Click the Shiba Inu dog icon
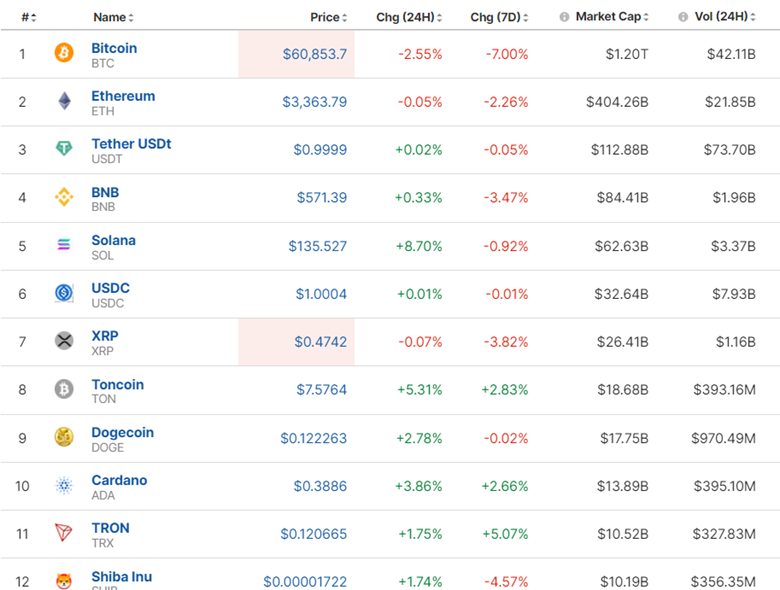 click(x=64, y=581)
